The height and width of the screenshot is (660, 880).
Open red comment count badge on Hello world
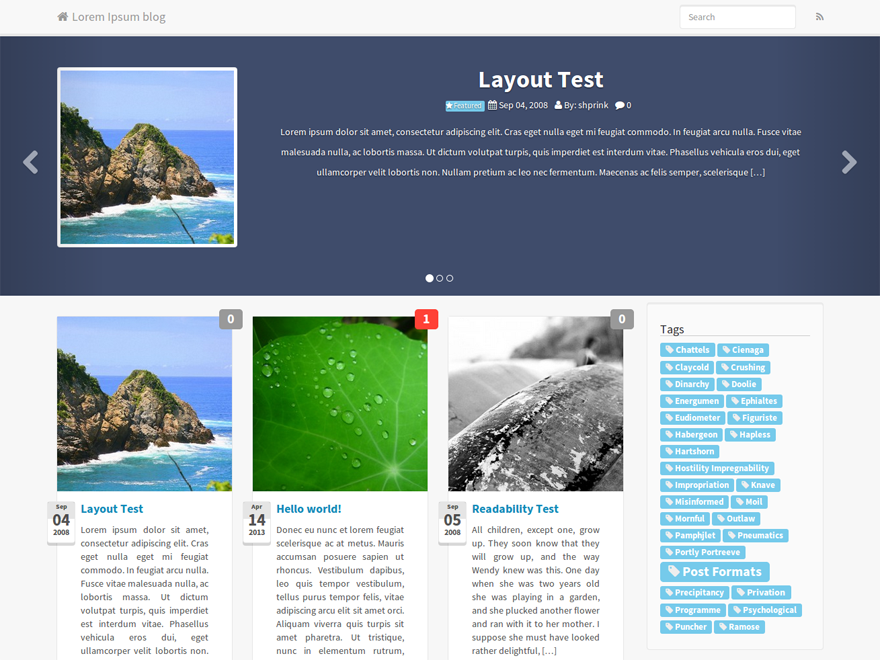click(426, 319)
